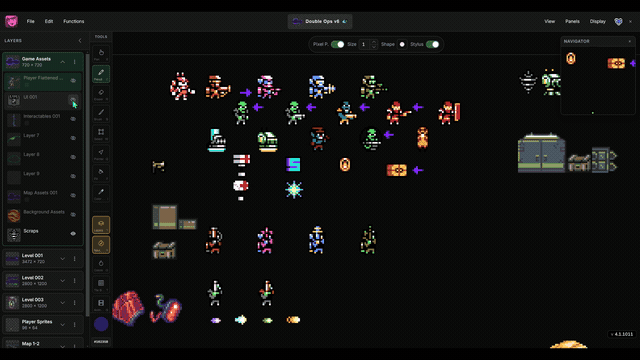Viewport: 640px width, 360px height.
Task: Increase brush Size with up stepper
Action: 374,42
